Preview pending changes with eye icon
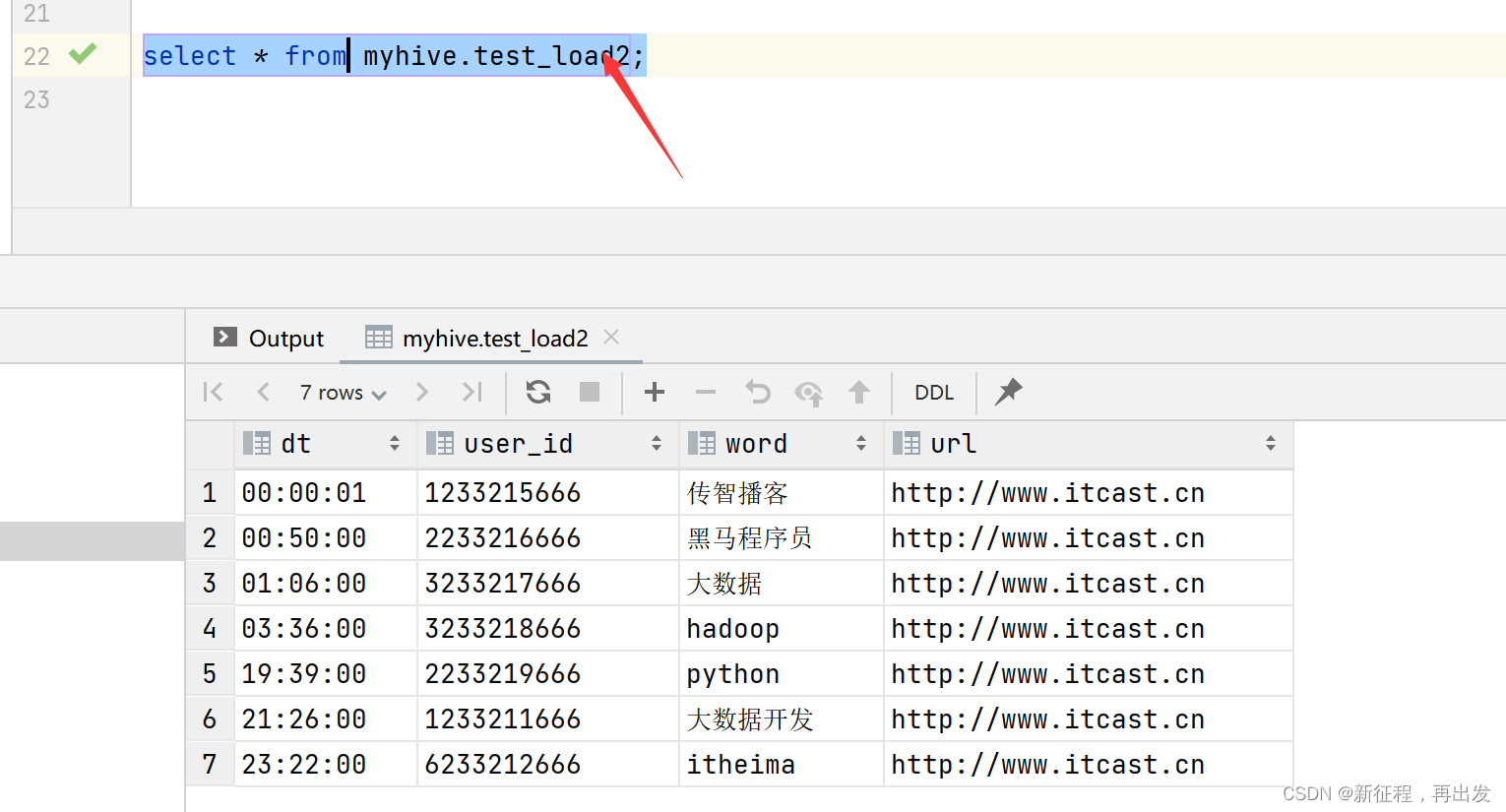Screen dimensions: 1506x812 tap(809, 393)
